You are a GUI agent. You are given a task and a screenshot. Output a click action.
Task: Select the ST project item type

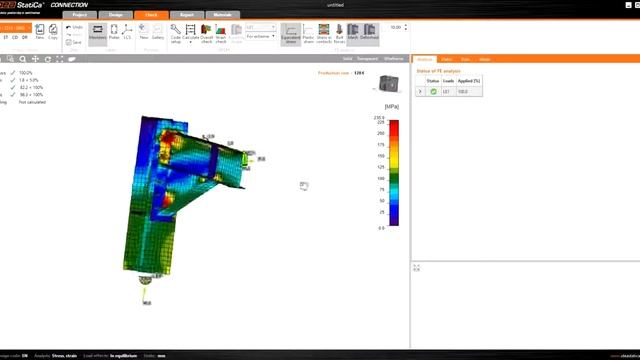point(6,37)
